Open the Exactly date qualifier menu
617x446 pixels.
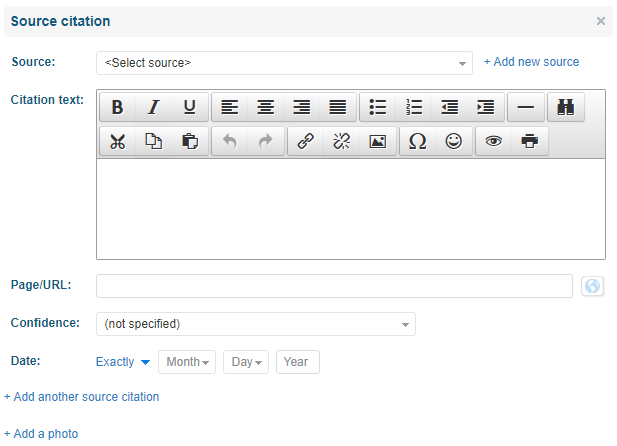(x=123, y=362)
